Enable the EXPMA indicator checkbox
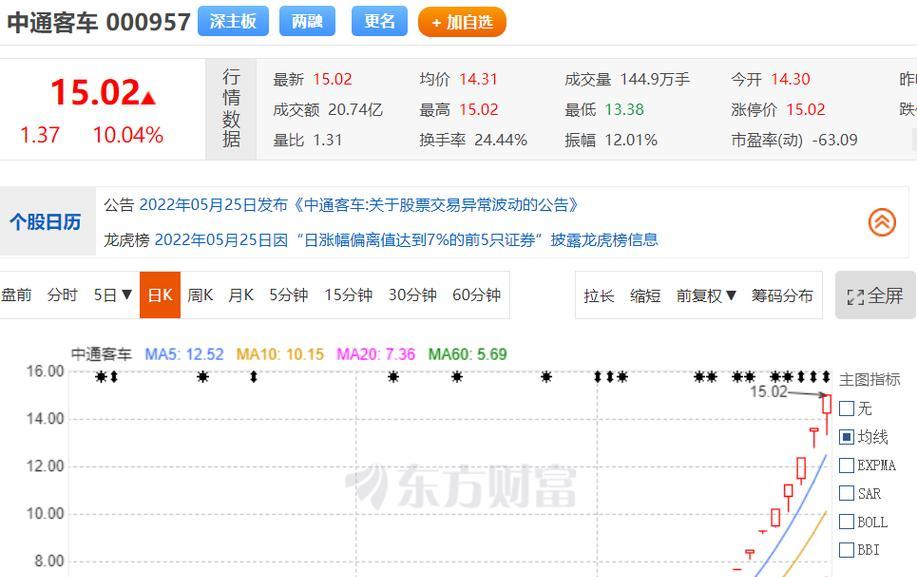The image size is (917, 577). point(846,465)
